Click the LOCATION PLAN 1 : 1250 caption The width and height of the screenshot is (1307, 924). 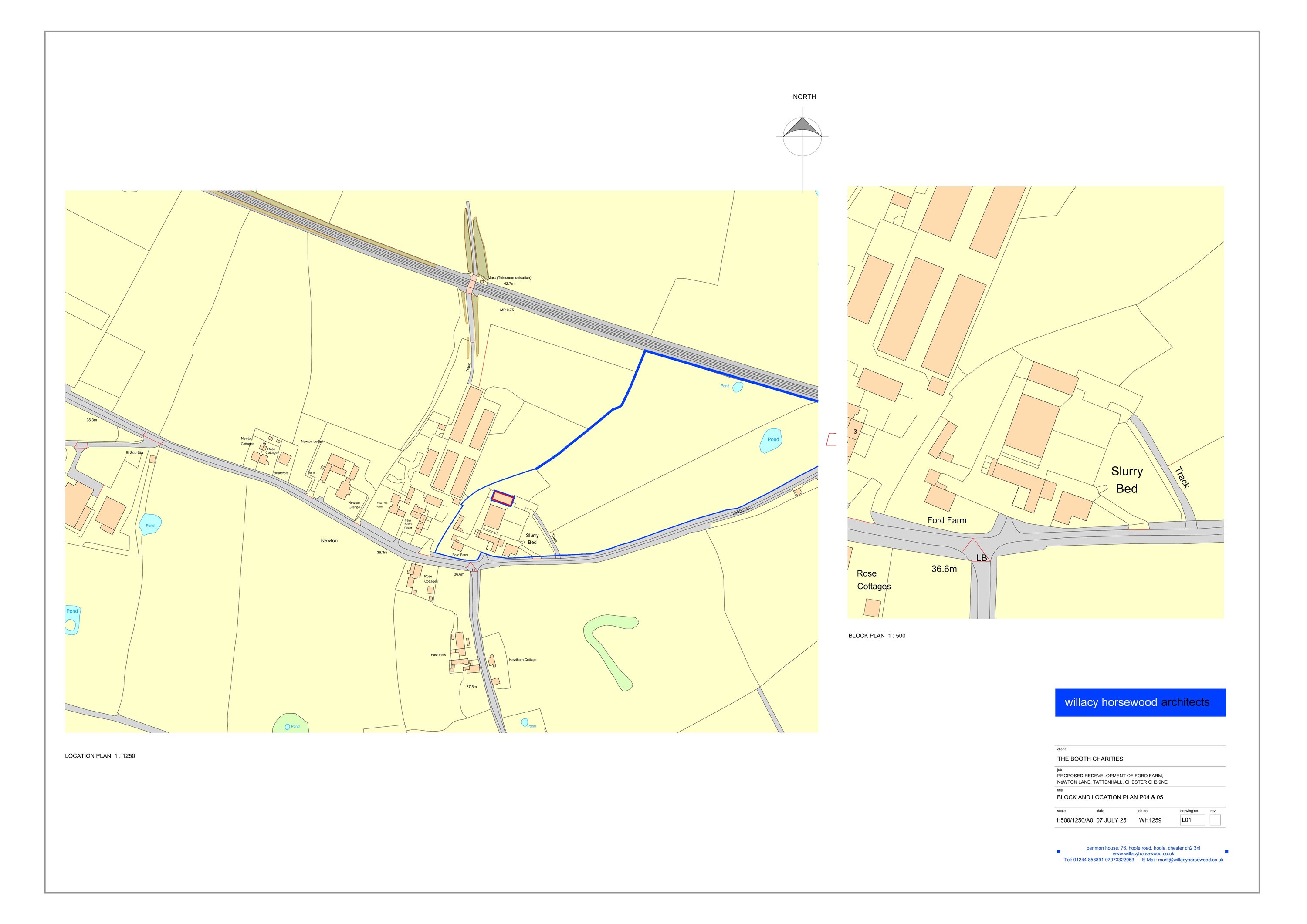(x=100, y=756)
